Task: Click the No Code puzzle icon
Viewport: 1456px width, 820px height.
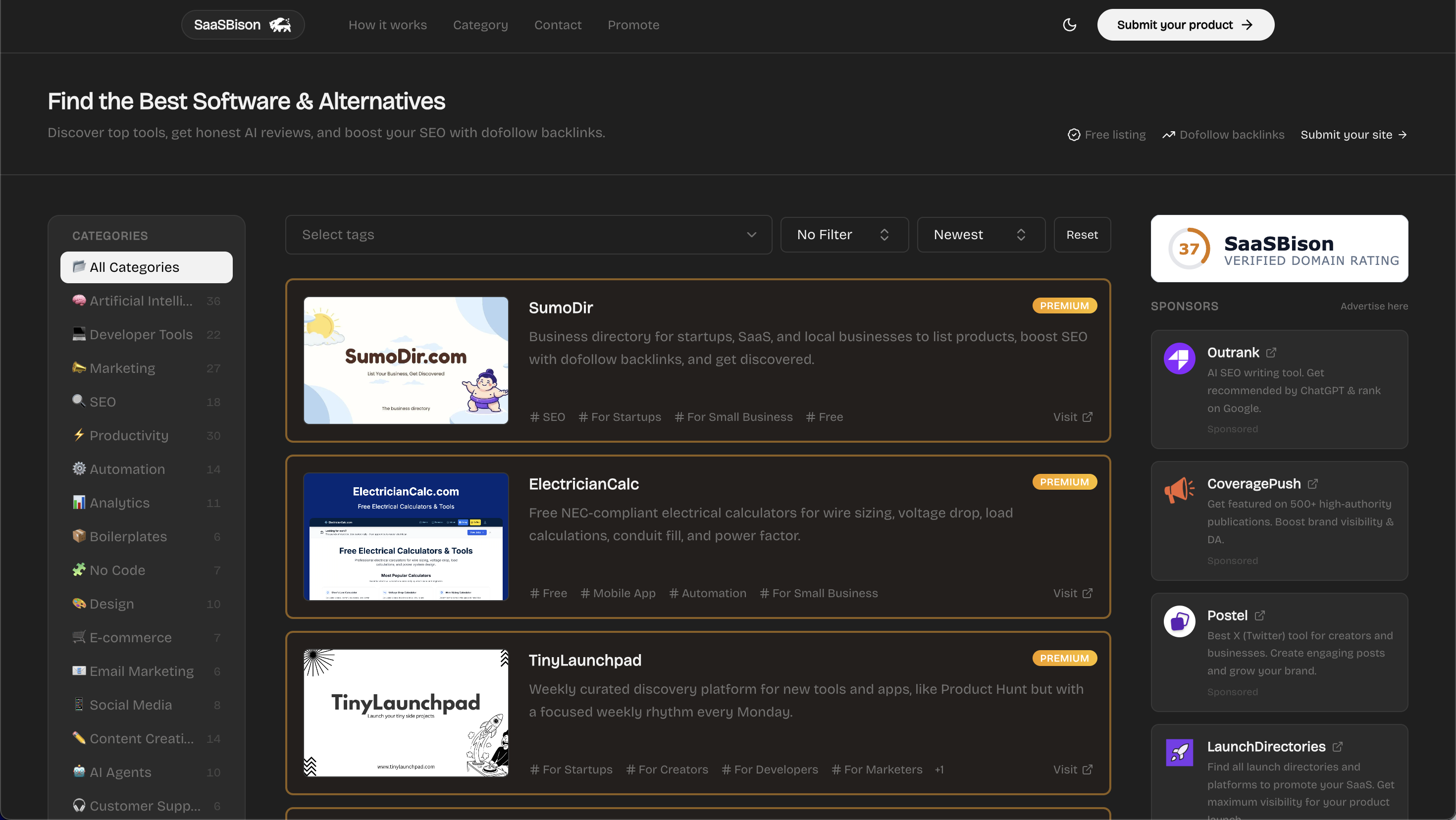Action: point(79,569)
